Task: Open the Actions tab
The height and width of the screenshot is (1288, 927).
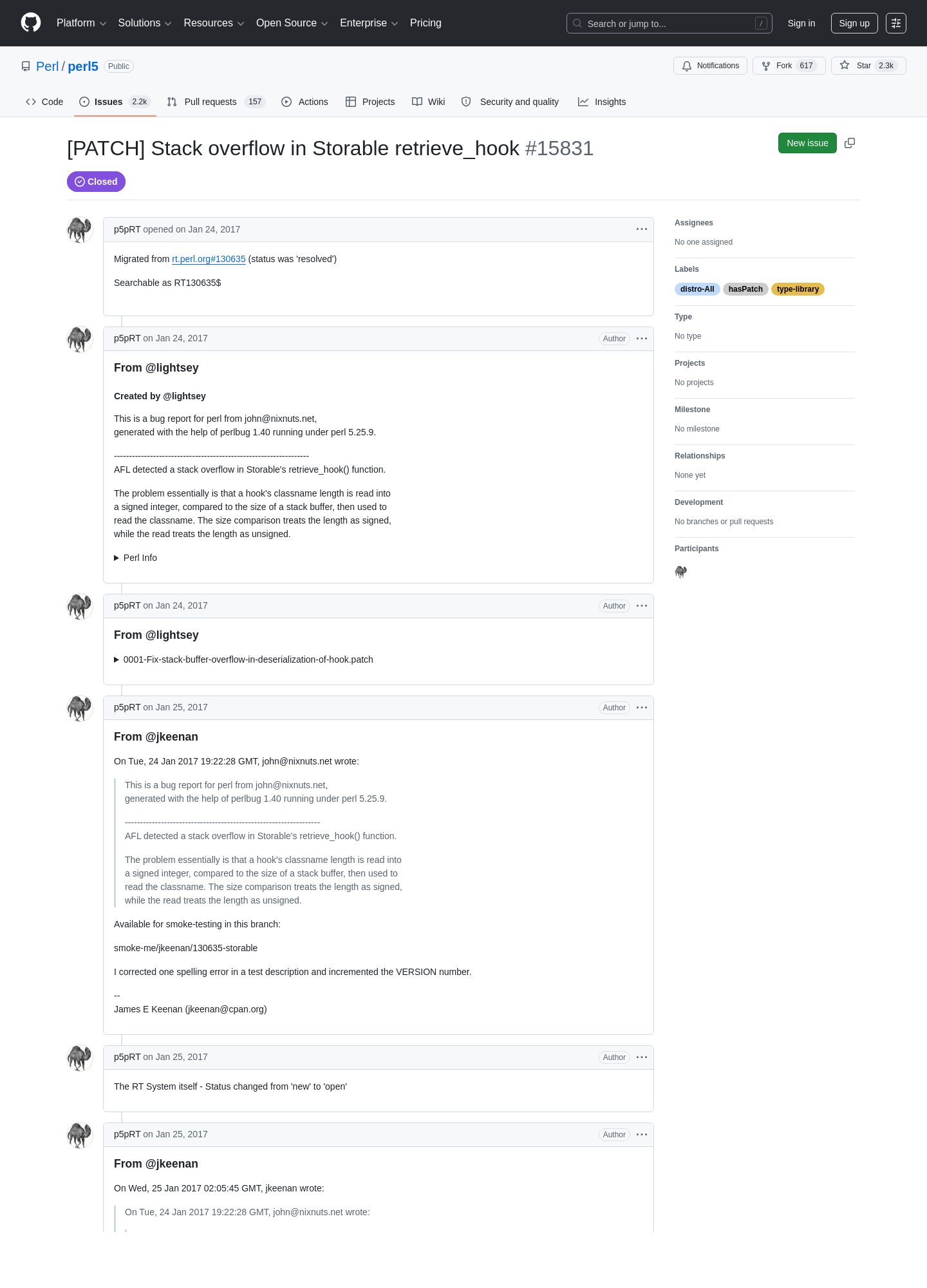Action: click(x=305, y=102)
